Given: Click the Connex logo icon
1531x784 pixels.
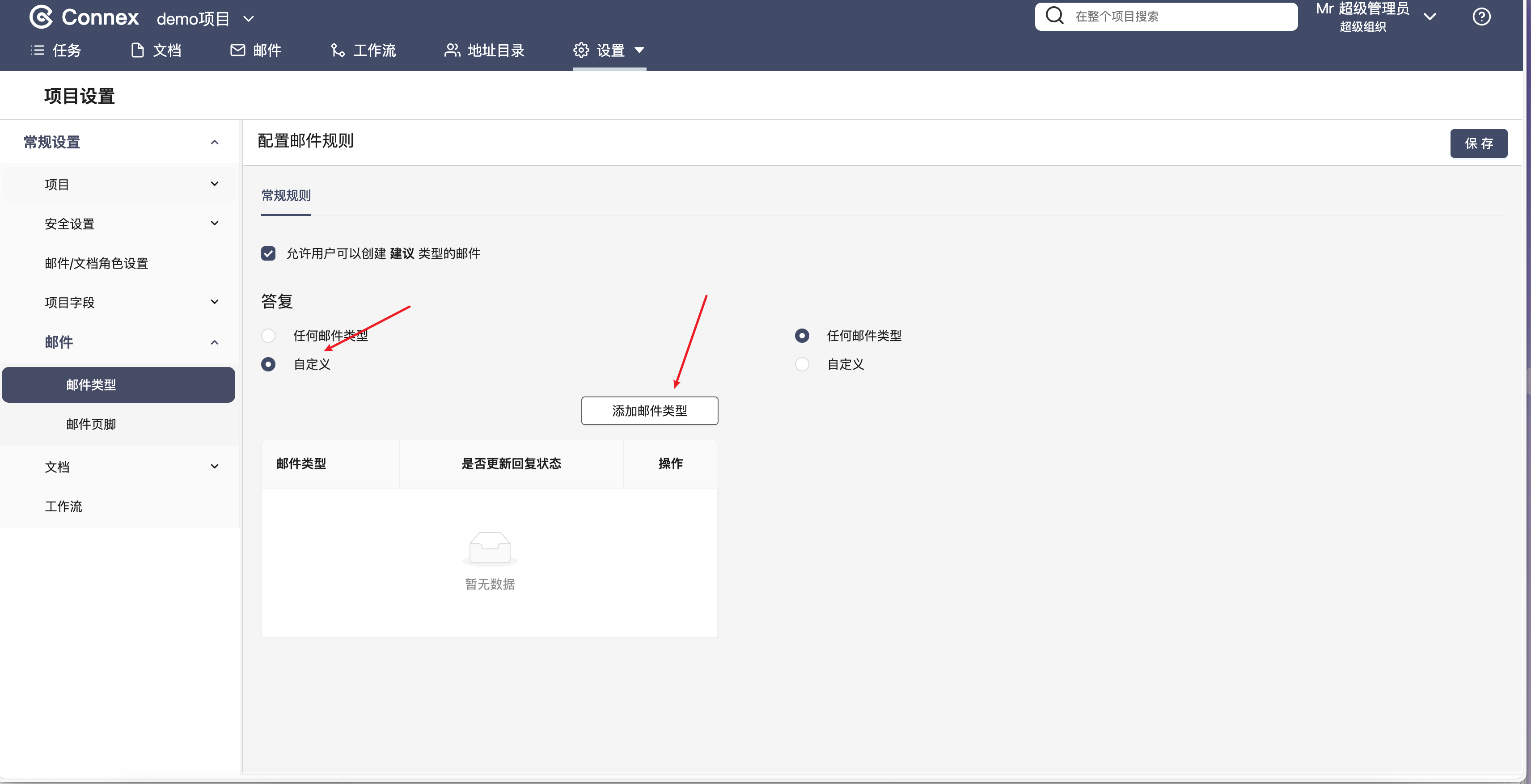Looking at the screenshot, I should tap(41, 17).
